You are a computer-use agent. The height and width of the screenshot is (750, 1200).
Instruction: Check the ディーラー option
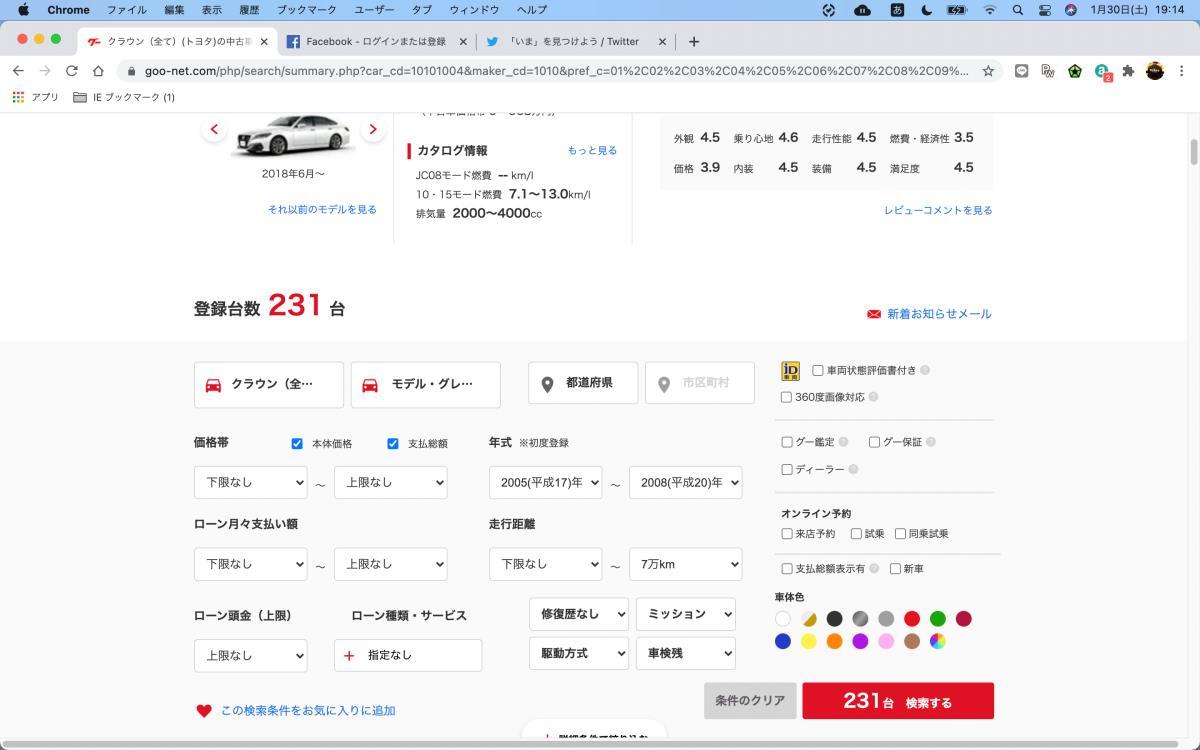[x=787, y=469]
